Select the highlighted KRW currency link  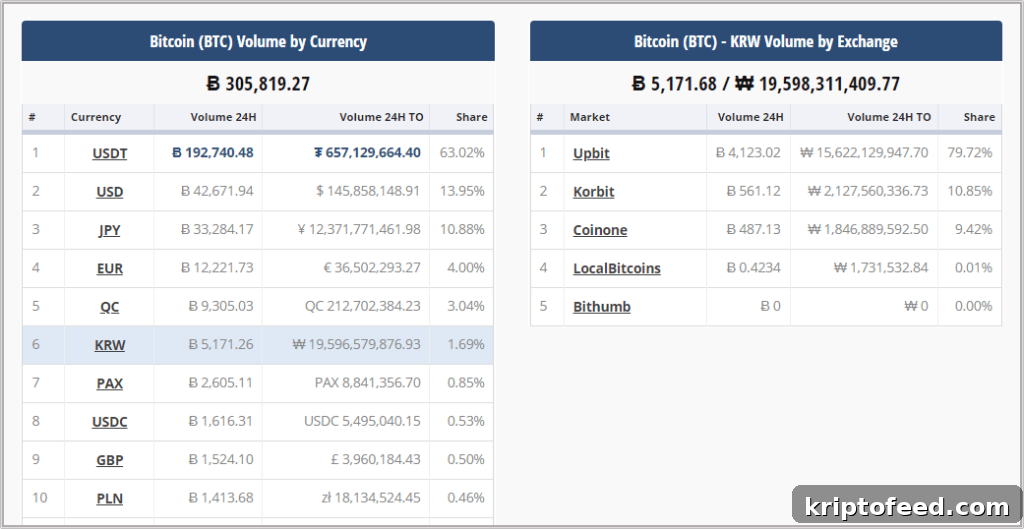tap(110, 345)
